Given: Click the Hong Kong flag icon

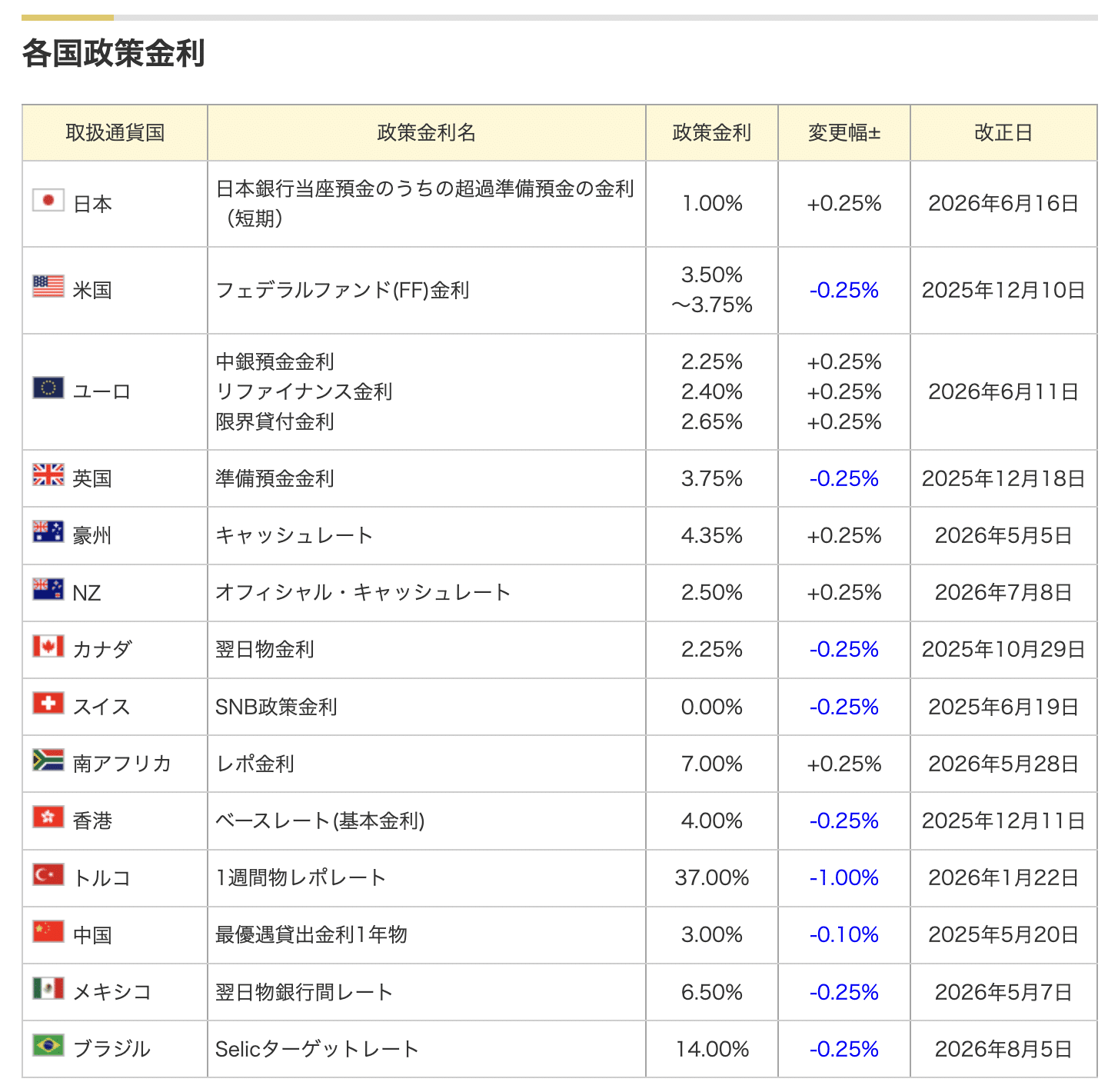Looking at the screenshot, I should coord(48,817).
